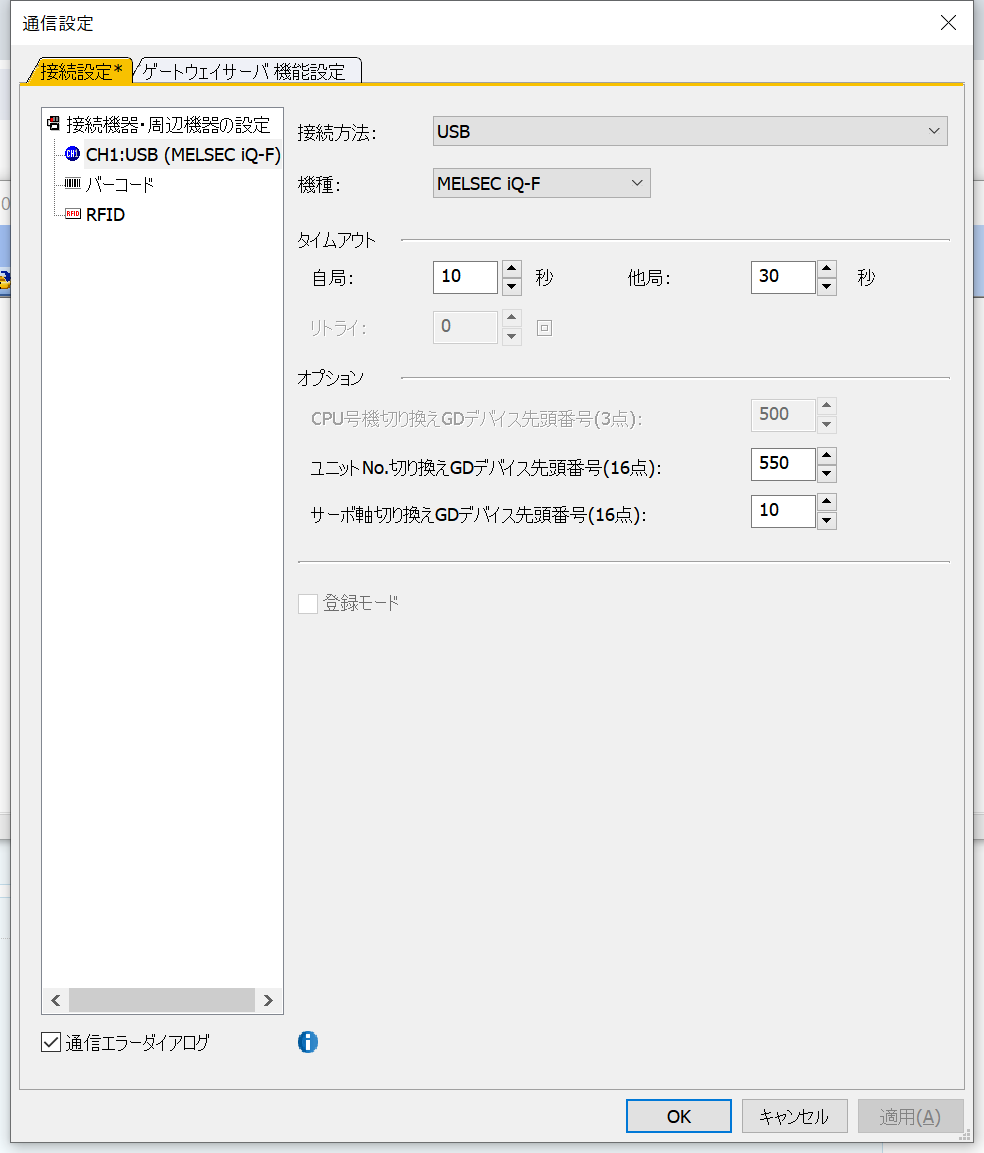Switch to ゲートウェイサーバ 機能設定 tab
This screenshot has height=1153, width=984.
(245, 72)
